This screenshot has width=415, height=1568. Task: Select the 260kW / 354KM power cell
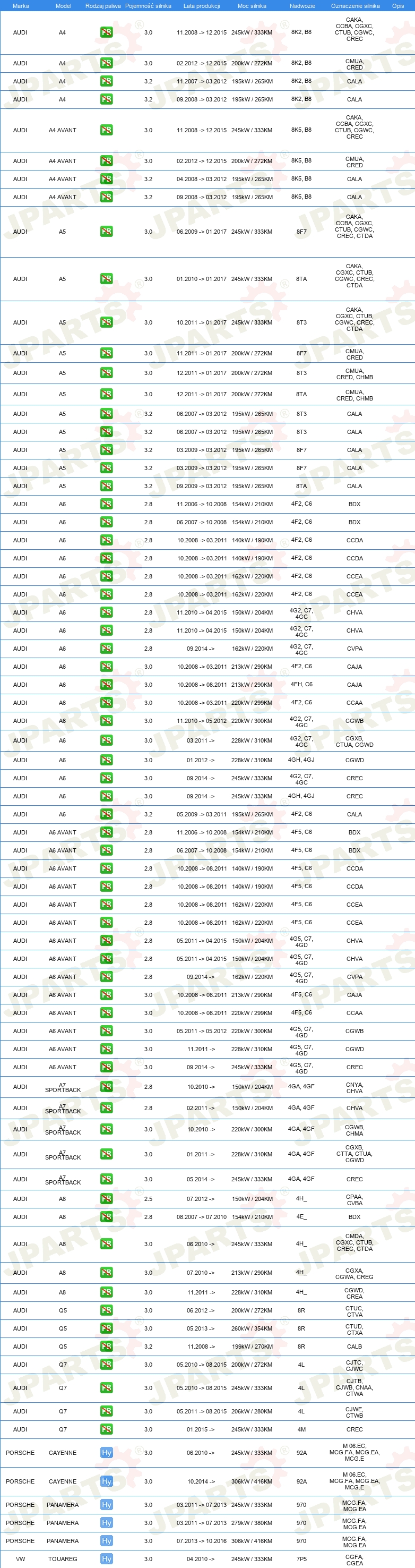click(x=252, y=1329)
